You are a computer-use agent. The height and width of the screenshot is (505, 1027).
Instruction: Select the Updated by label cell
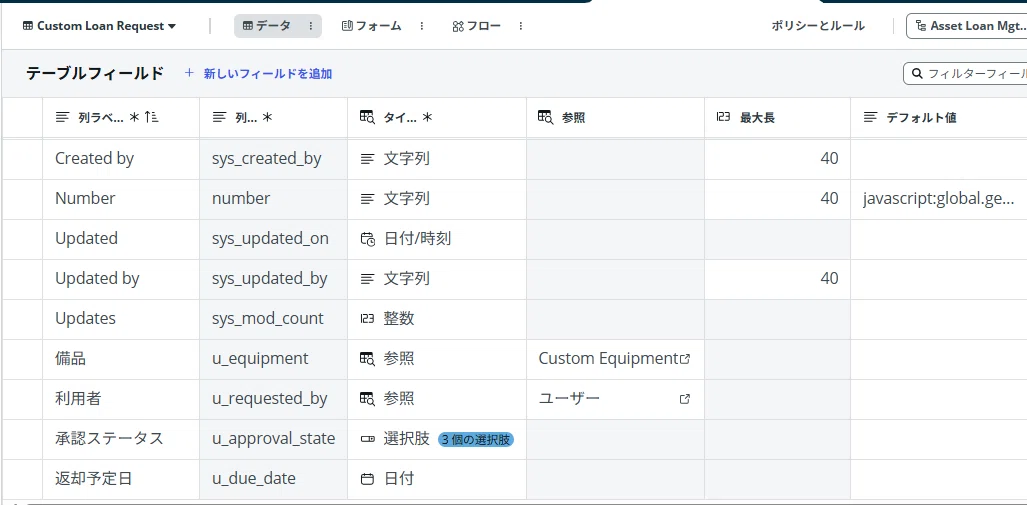click(x=121, y=278)
